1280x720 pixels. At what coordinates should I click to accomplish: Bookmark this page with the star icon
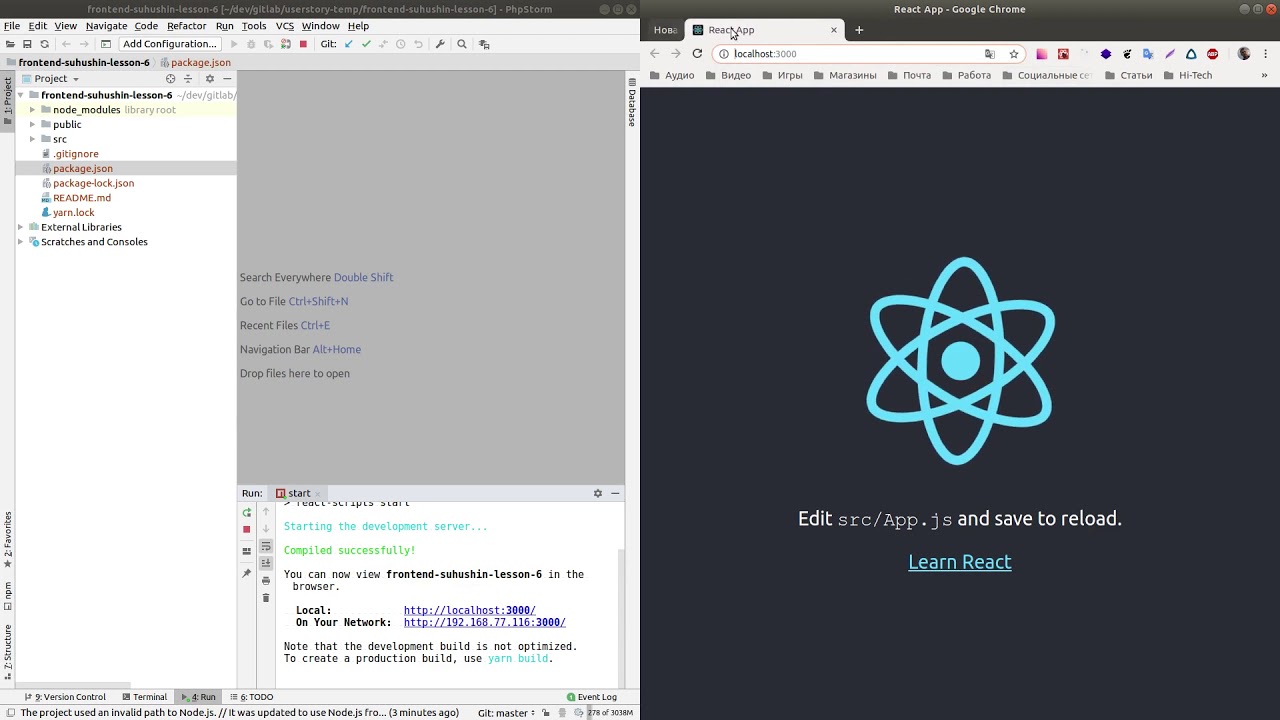click(1014, 54)
